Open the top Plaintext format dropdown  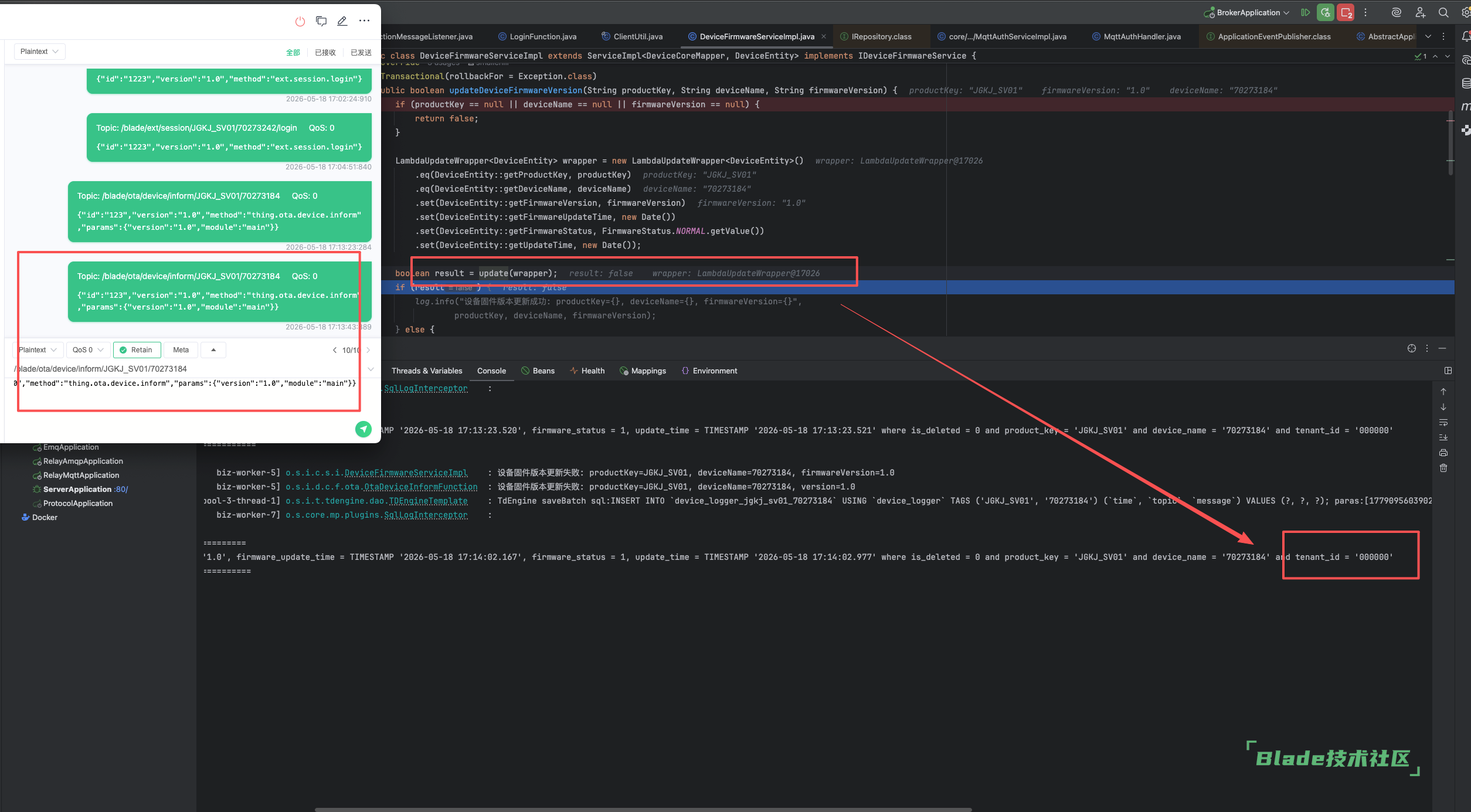[x=39, y=52]
